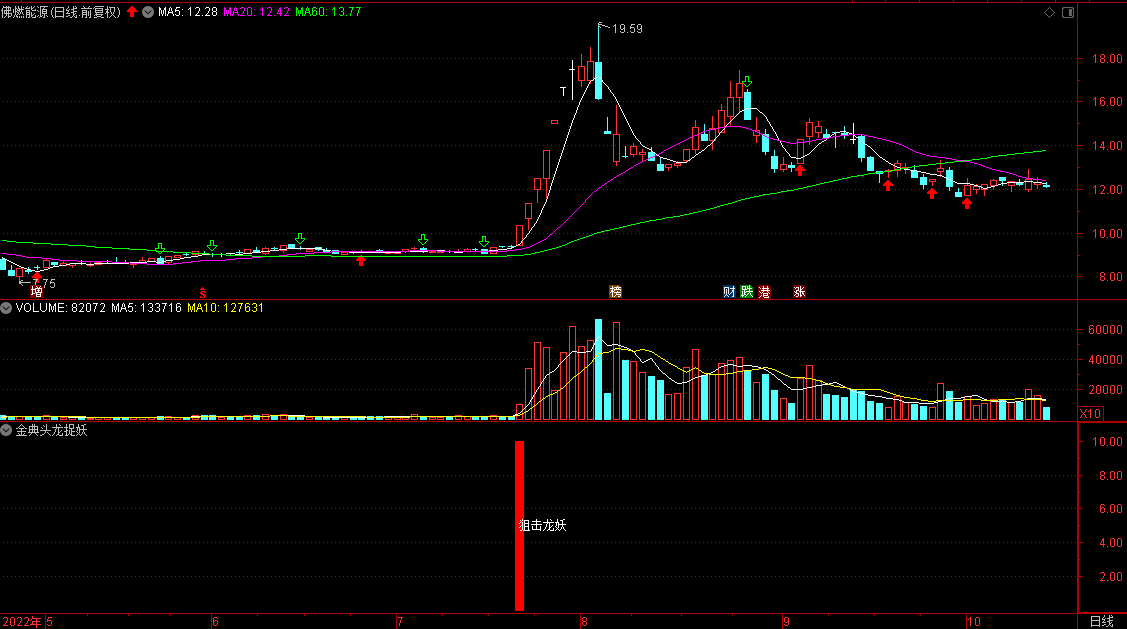Click the red S marker below the chart
The height and width of the screenshot is (629, 1127).
(x=203, y=293)
